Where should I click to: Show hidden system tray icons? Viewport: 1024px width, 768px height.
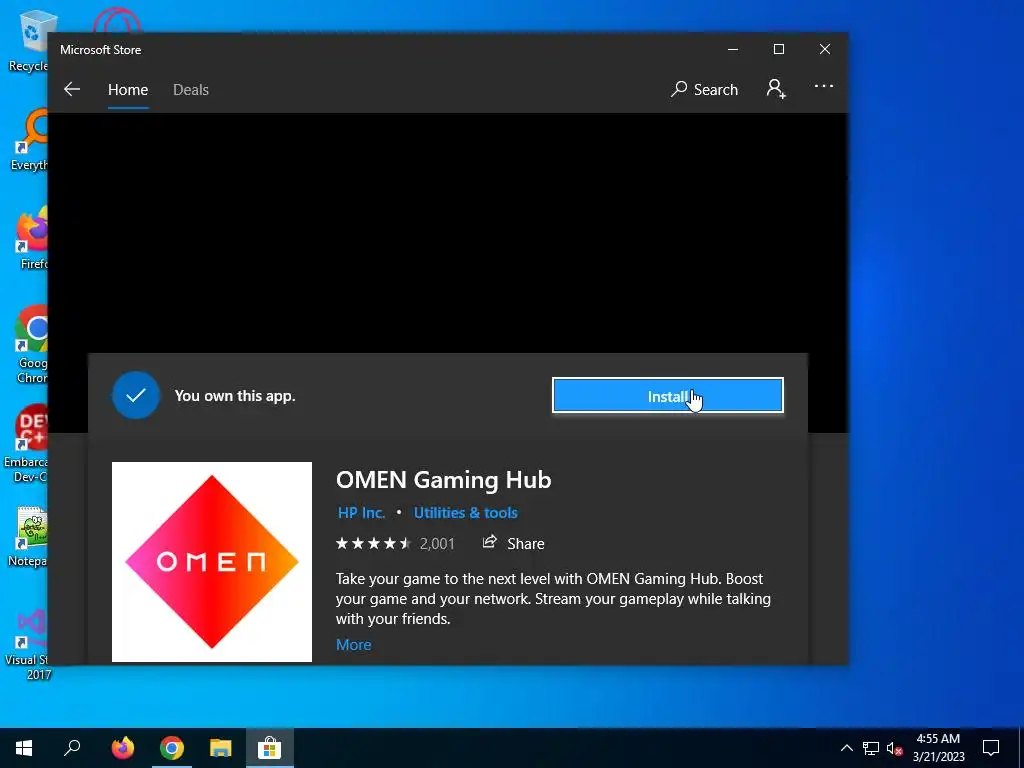click(x=846, y=748)
